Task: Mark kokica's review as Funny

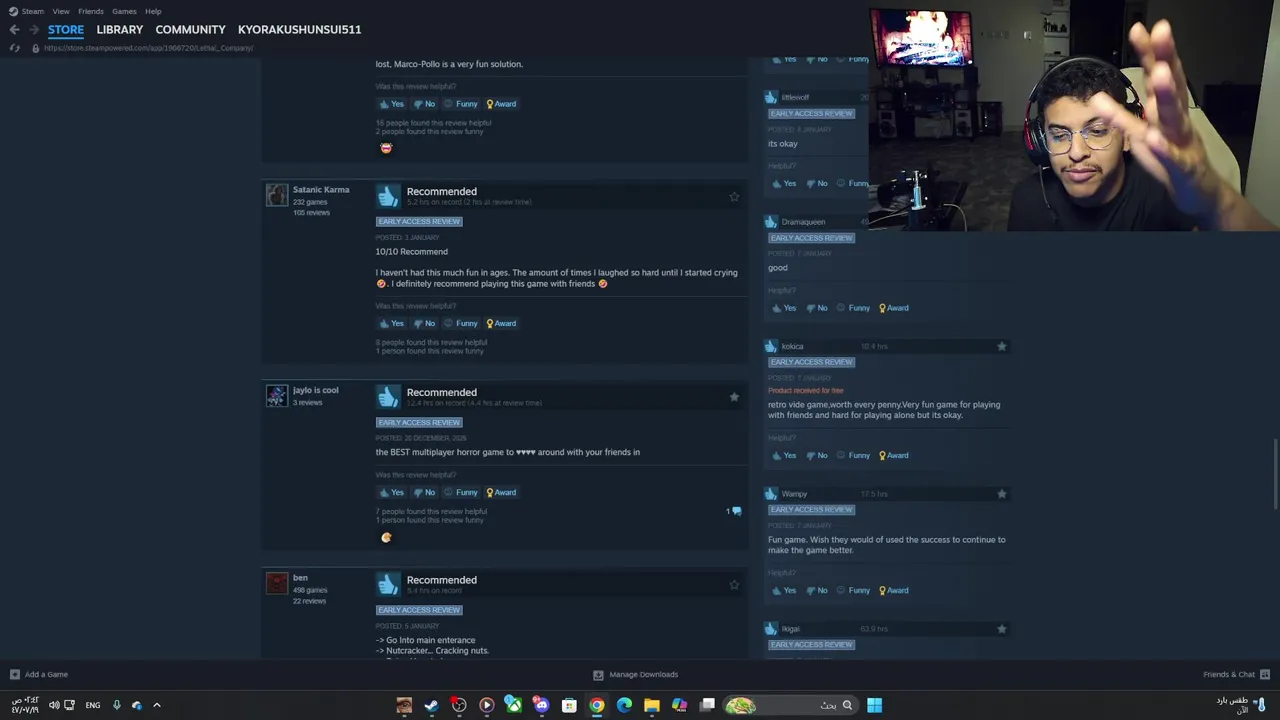Action: (x=853, y=455)
